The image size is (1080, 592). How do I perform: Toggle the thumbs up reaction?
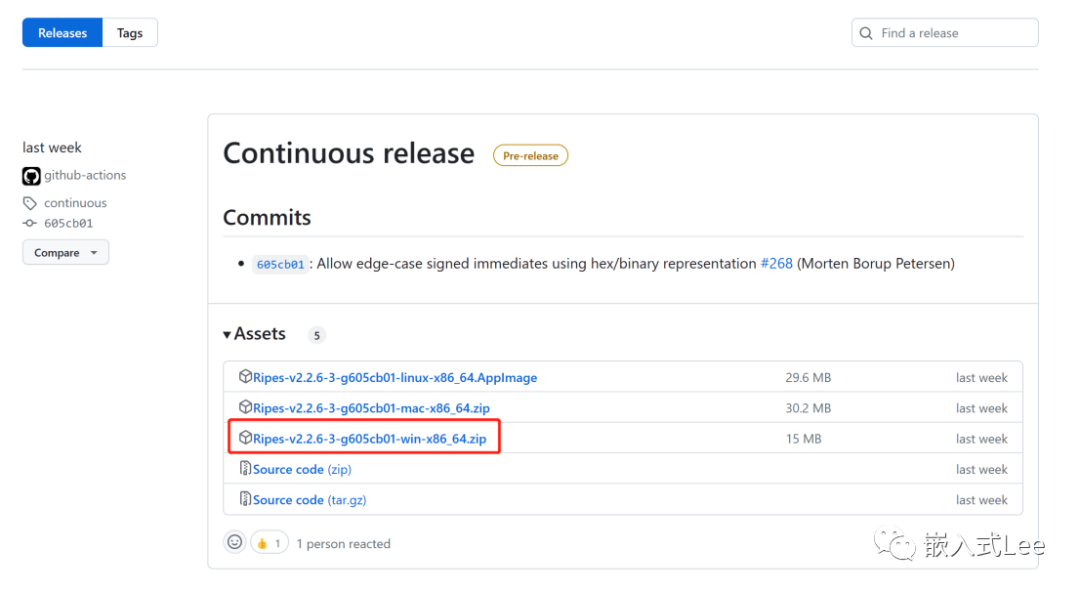click(x=269, y=543)
